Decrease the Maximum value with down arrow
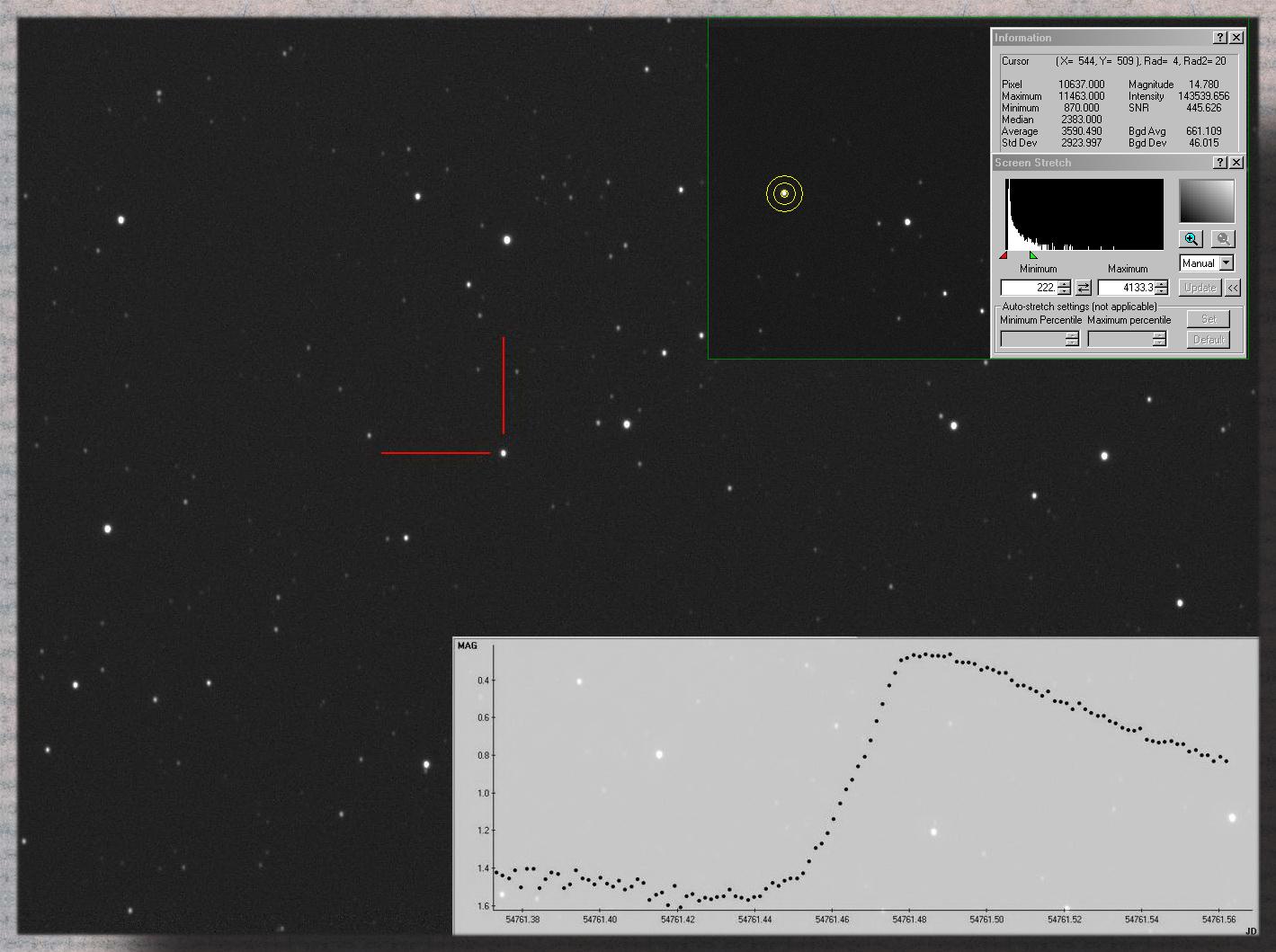 [x=1162, y=291]
